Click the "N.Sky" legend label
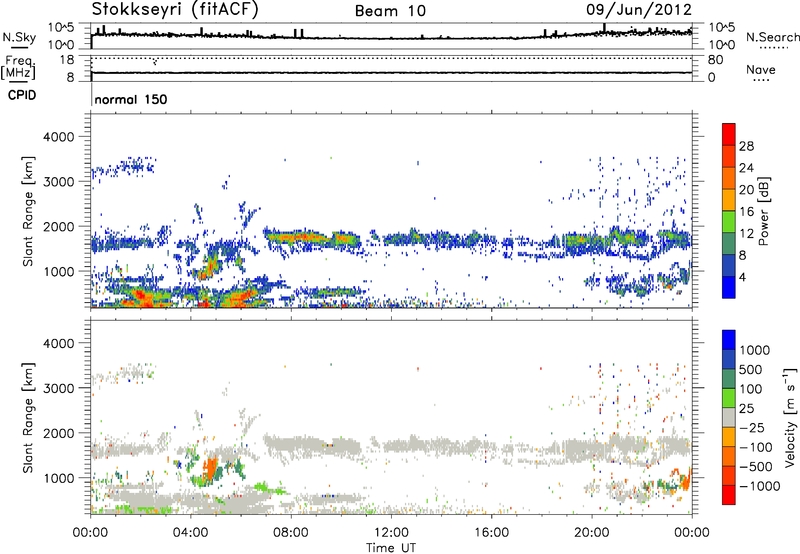Image resolution: width=800 pixels, height=554 pixels. pyautogui.click(x=19, y=37)
